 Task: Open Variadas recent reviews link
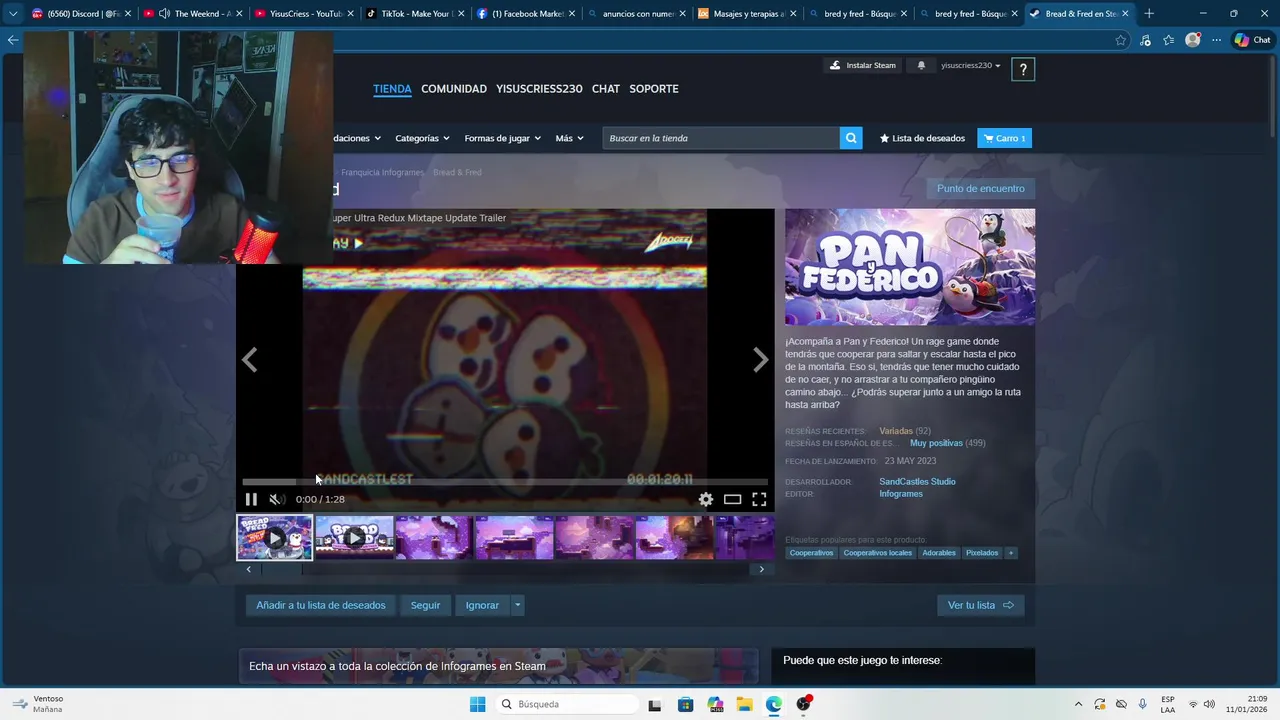[x=896, y=431]
